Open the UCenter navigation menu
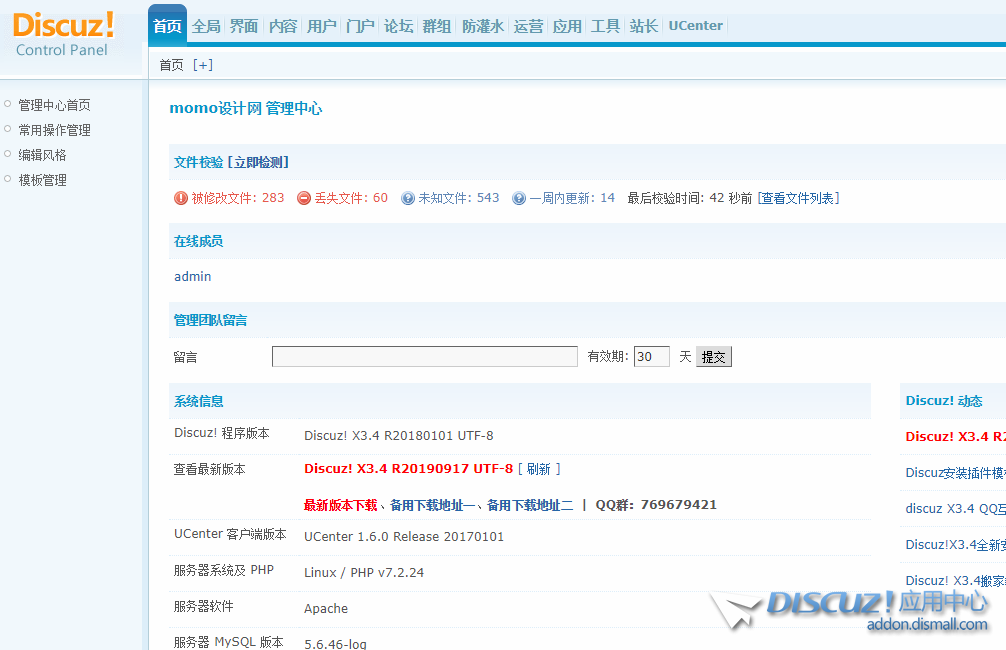 [695, 26]
